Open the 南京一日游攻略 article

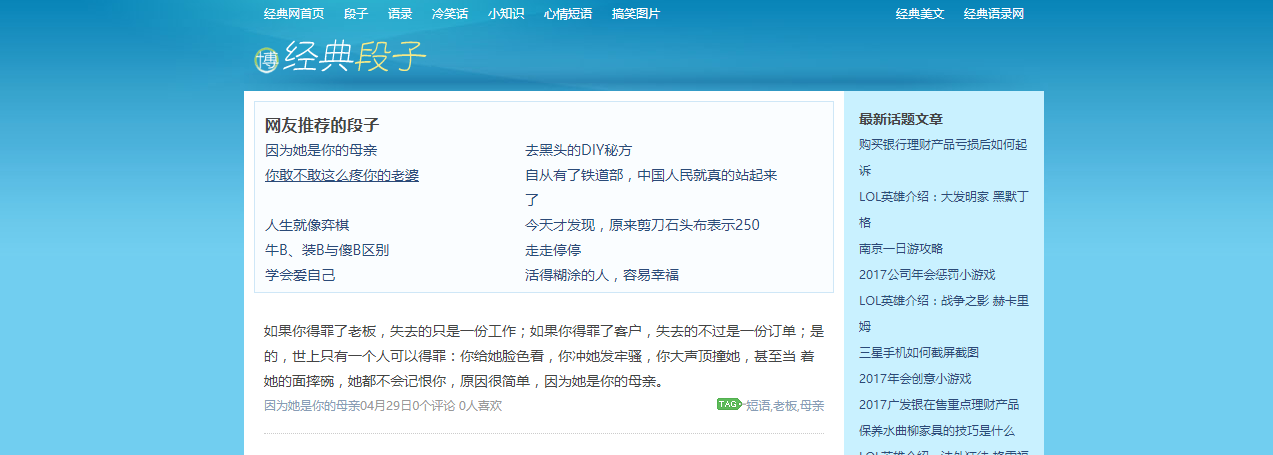click(x=901, y=248)
